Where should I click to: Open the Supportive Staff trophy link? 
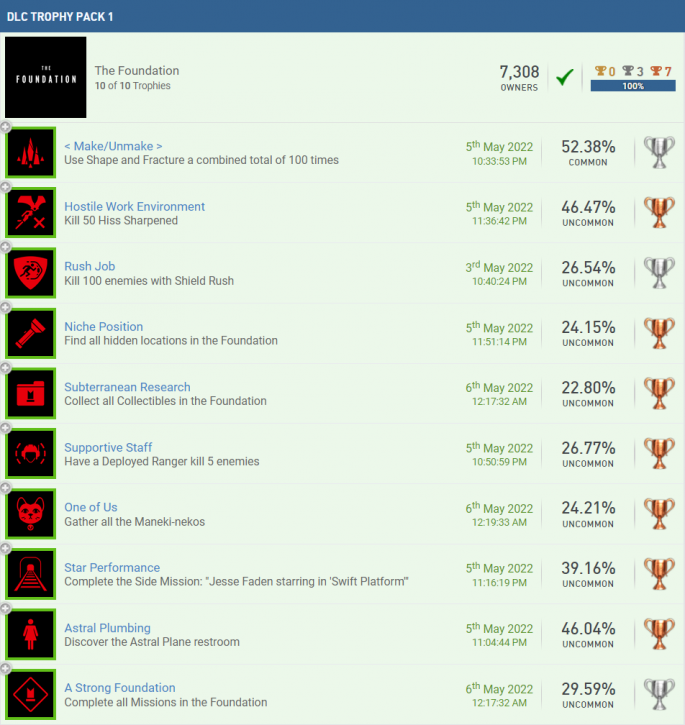tap(108, 448)
